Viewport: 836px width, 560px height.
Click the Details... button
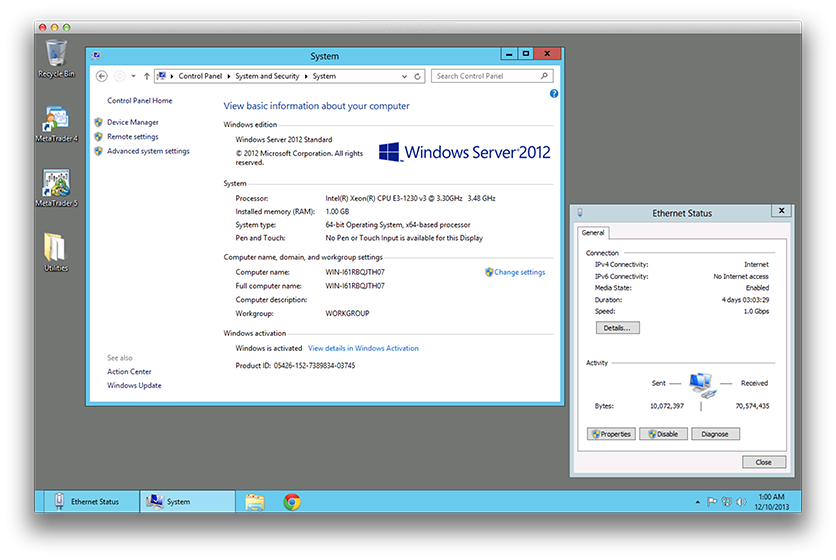point(617,328)
